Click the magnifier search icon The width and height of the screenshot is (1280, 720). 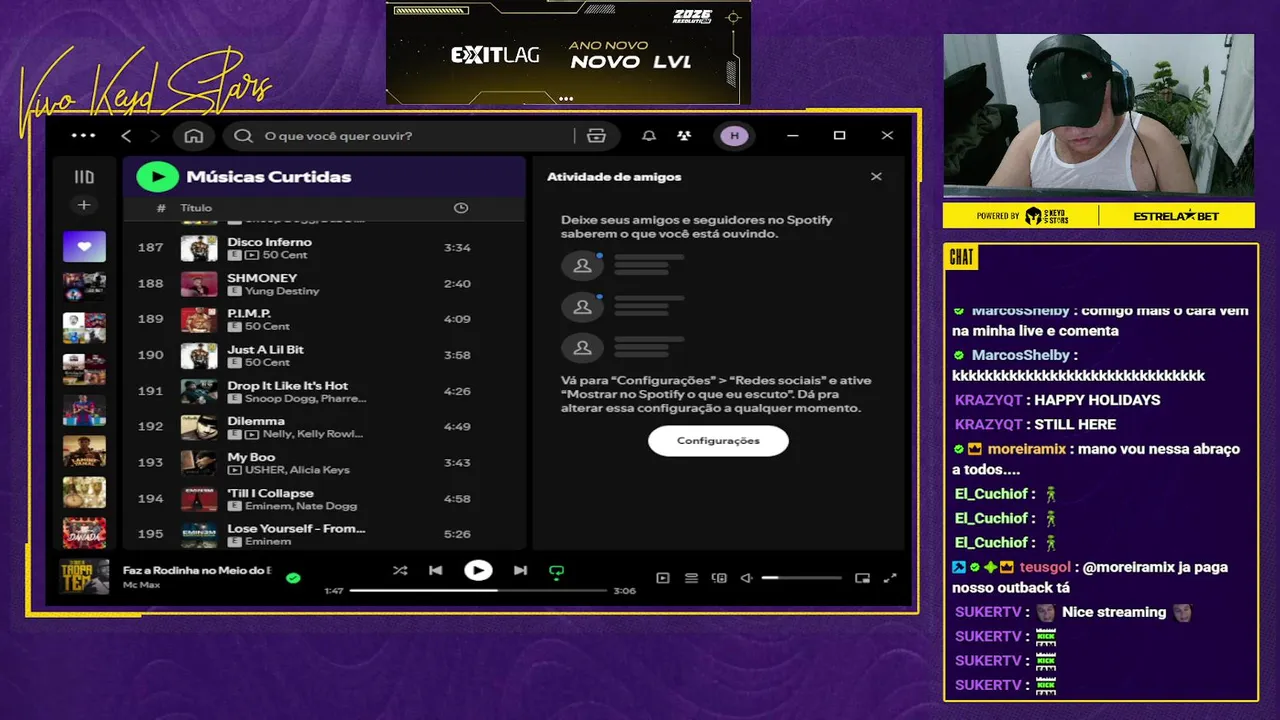243,136
